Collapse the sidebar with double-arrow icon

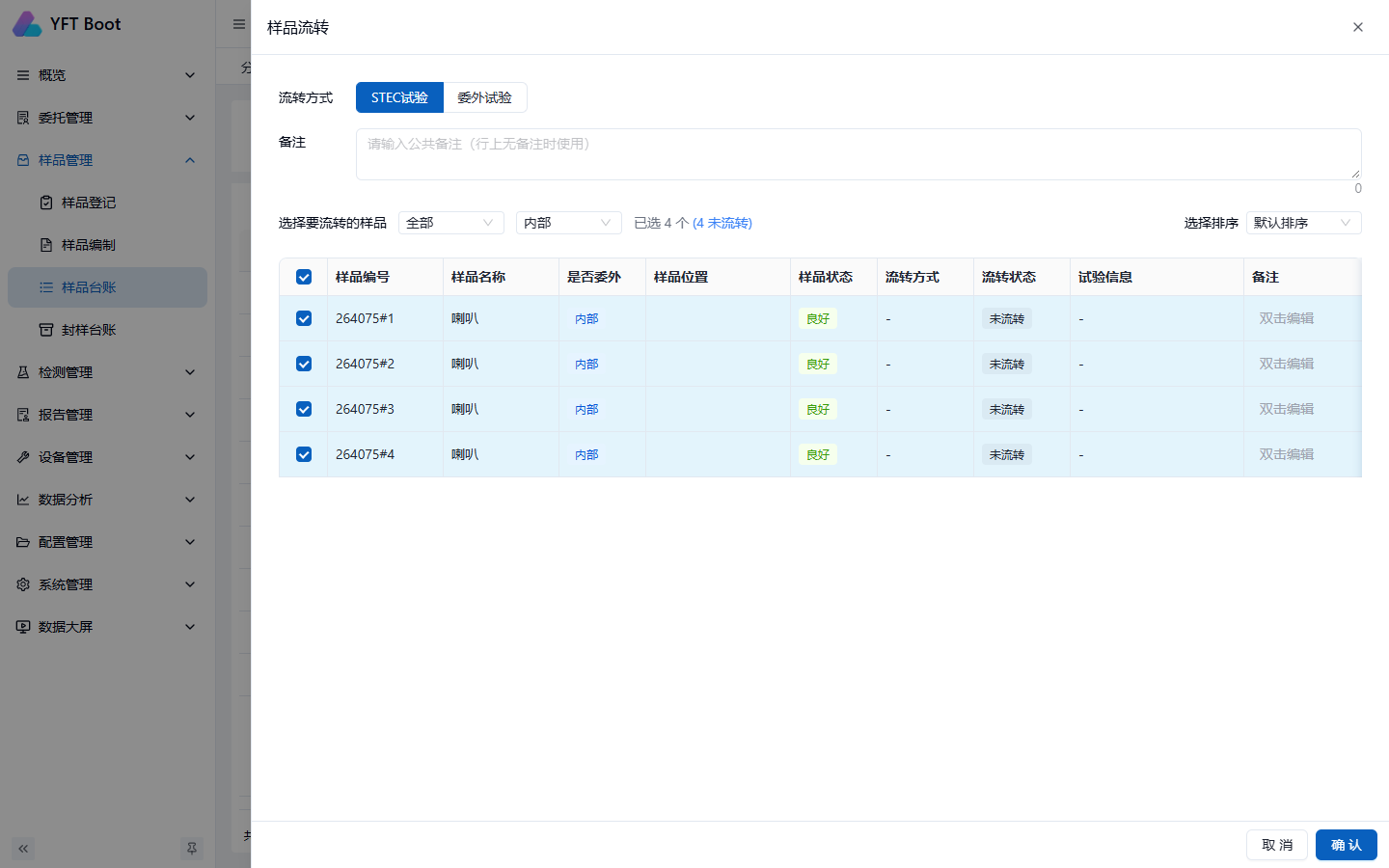point(23,849)
